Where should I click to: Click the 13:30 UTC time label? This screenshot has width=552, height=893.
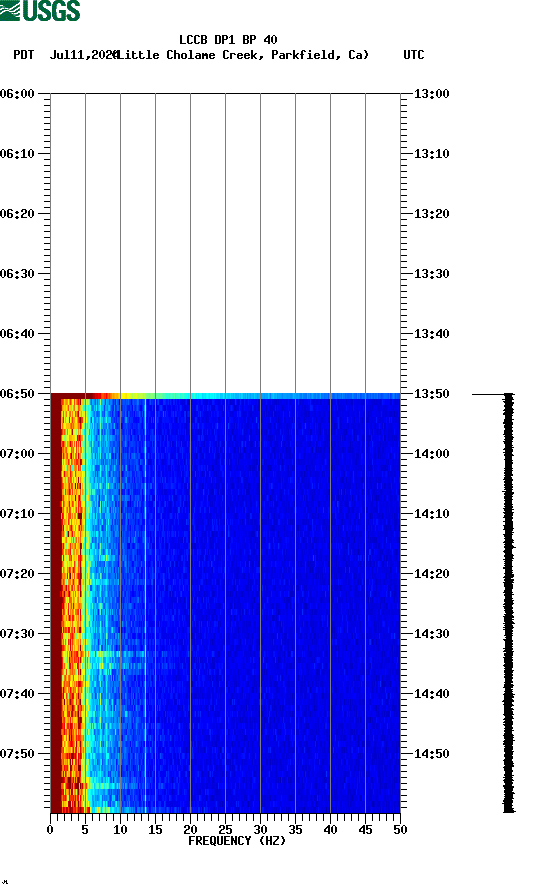[431, 273]
